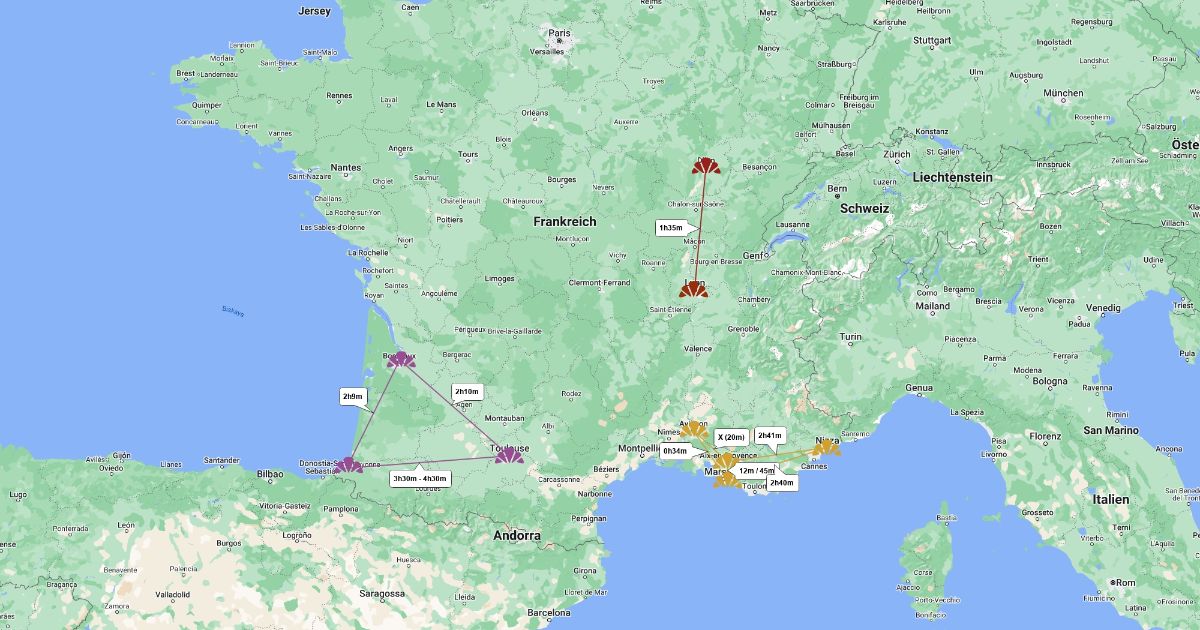Click the 3h30m - 4h30m duration label
The image size is (1200, 630).
(420, 478)
